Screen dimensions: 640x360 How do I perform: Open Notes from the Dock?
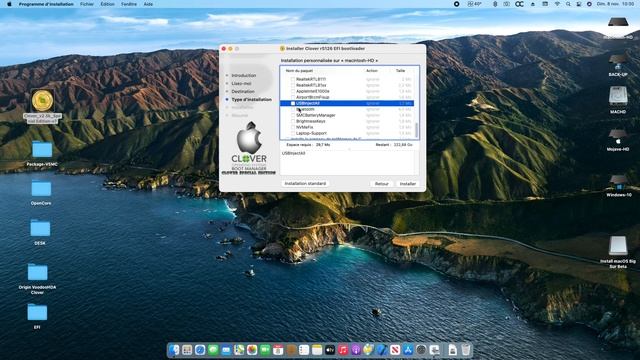coord(317,350)
